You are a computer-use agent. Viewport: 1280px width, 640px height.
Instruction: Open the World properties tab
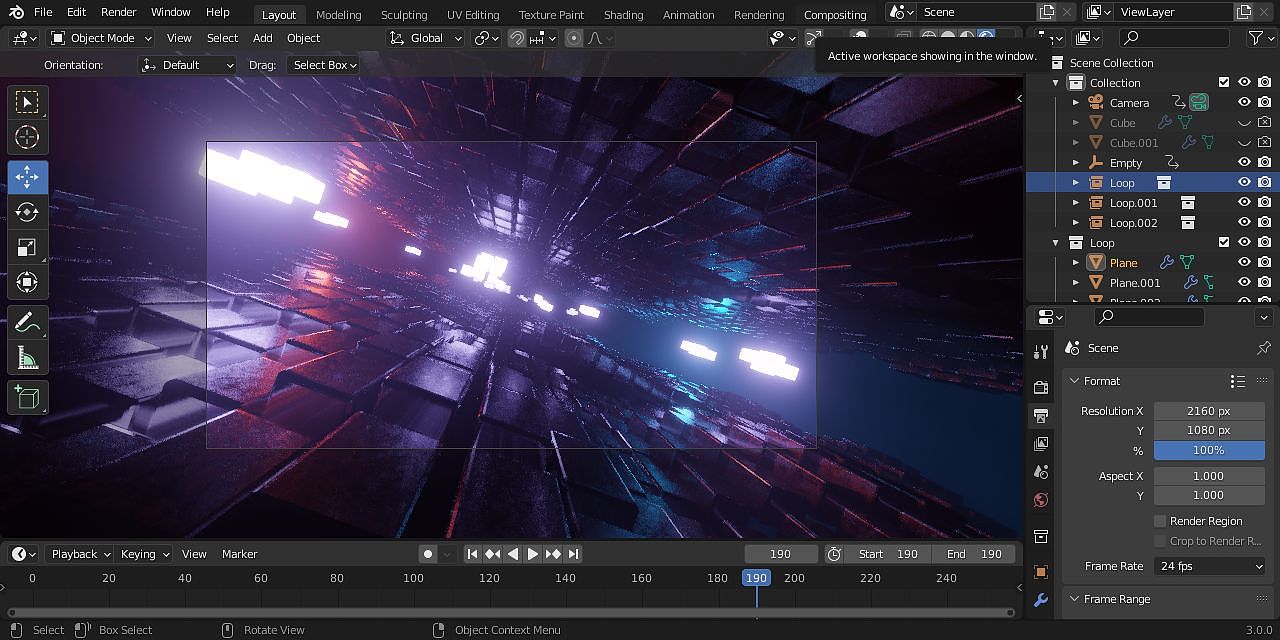pyautogui.click(x=1040, y=499)
